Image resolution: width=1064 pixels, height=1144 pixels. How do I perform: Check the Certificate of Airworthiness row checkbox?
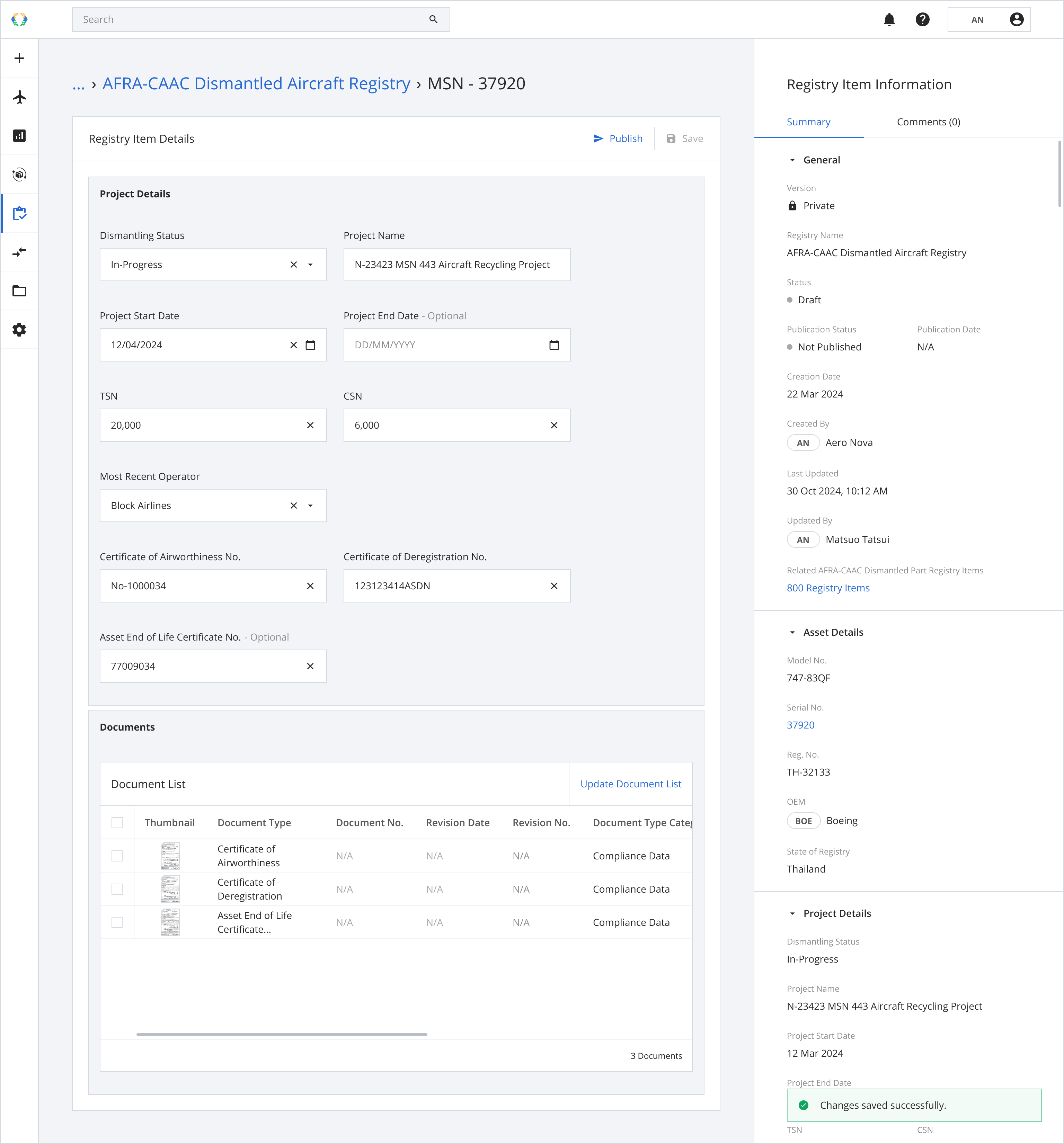(x=117, y=856)
